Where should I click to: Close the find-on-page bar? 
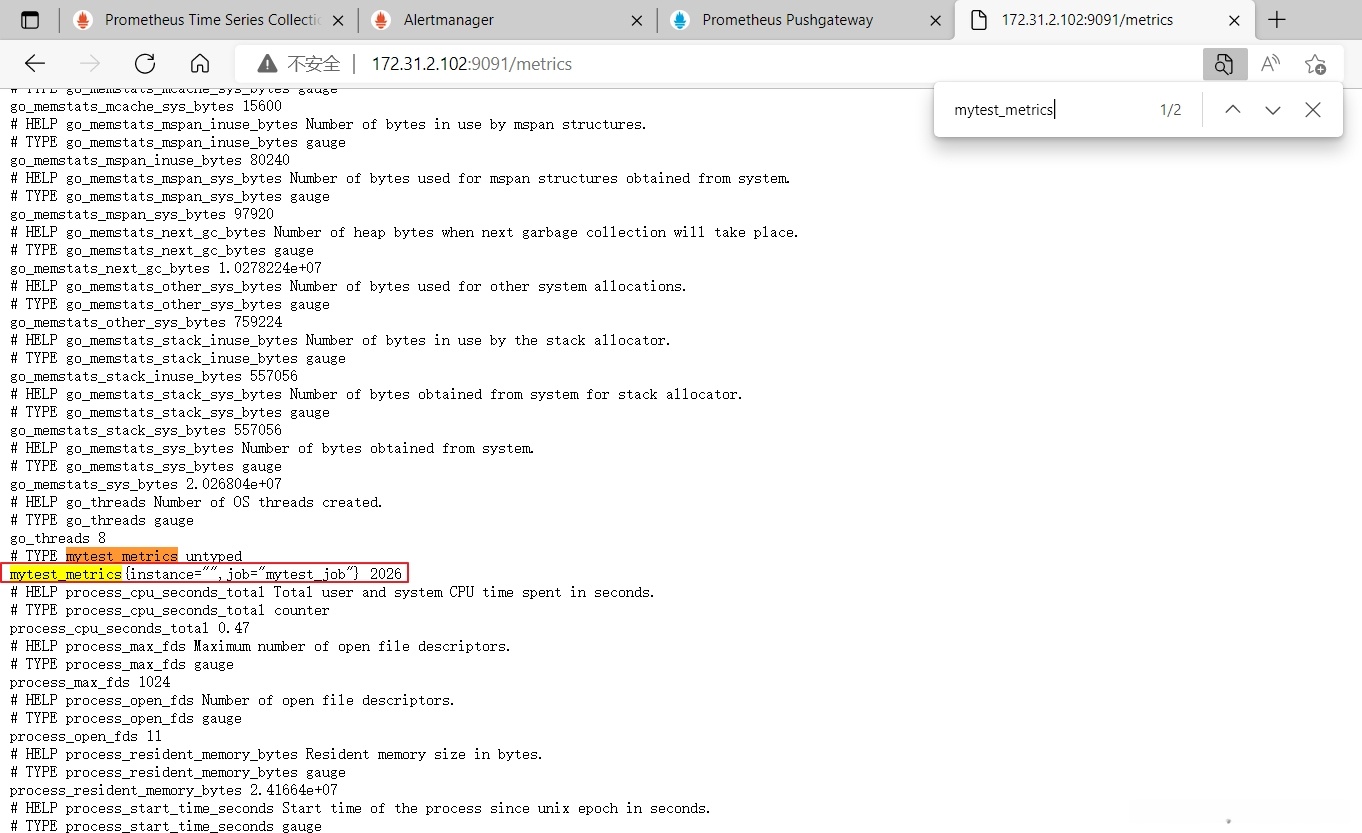1313,110
